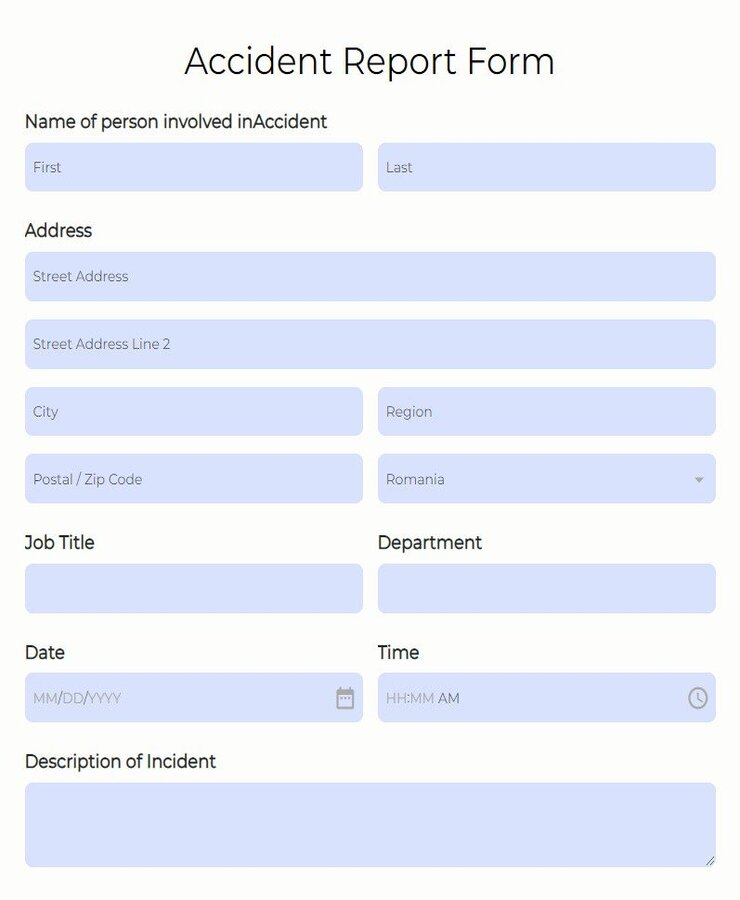Click the Postal / Zip Code field
740x900 pixels.
[x=193, y=479]
